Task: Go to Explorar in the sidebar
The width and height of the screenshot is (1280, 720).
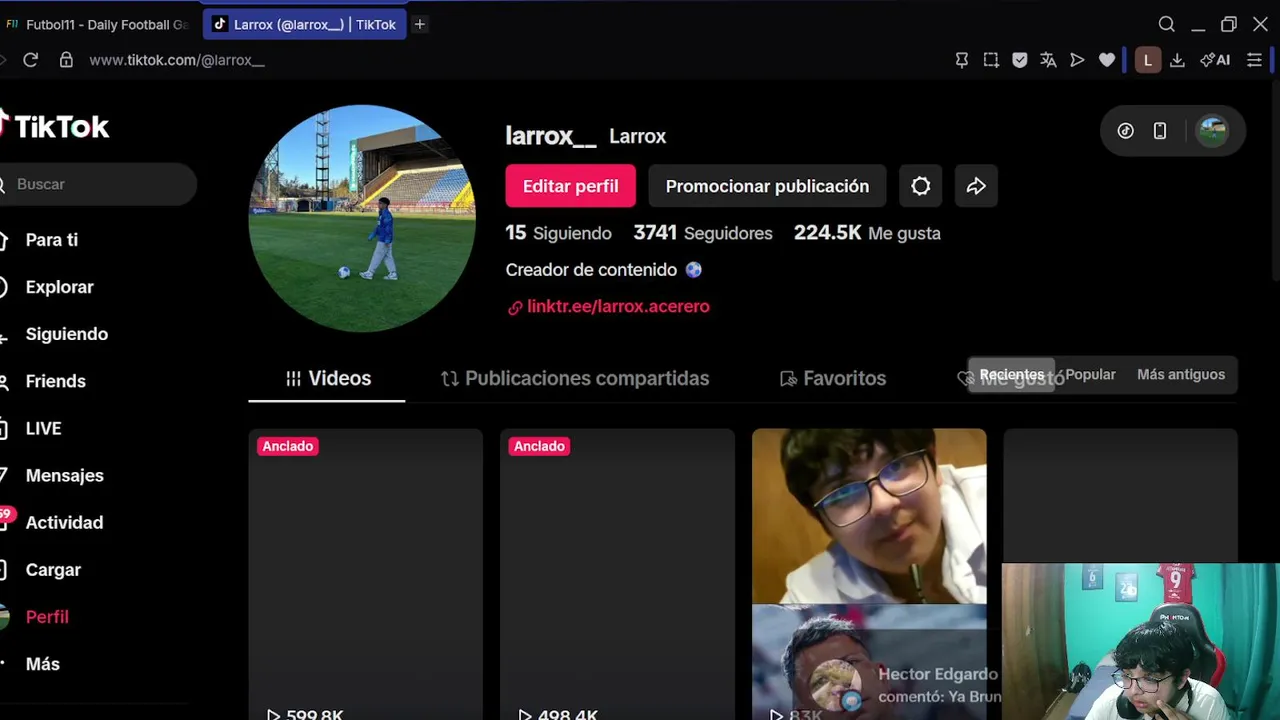Action: [x=59, y=287]
